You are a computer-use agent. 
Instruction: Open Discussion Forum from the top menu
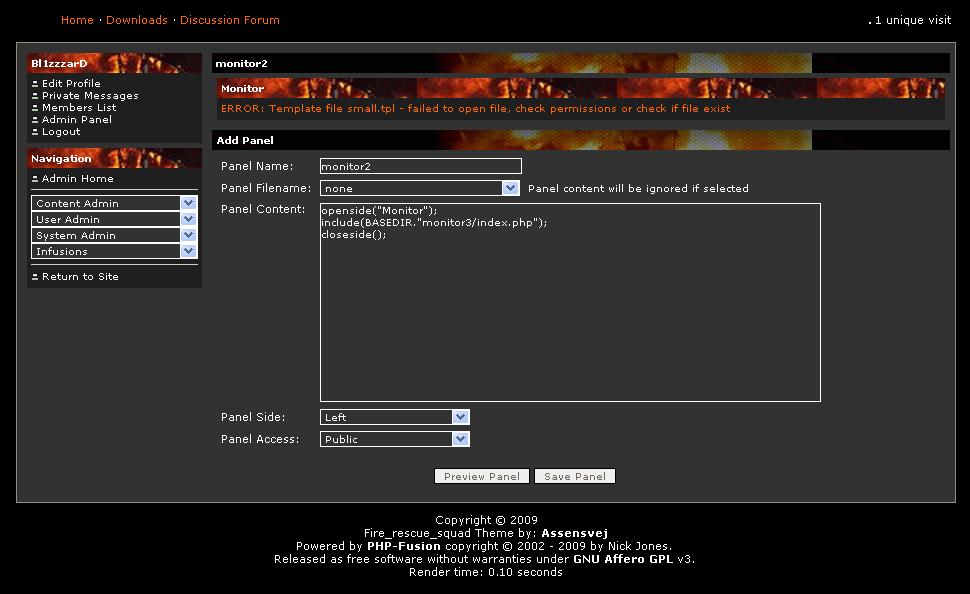pos(229,20)
